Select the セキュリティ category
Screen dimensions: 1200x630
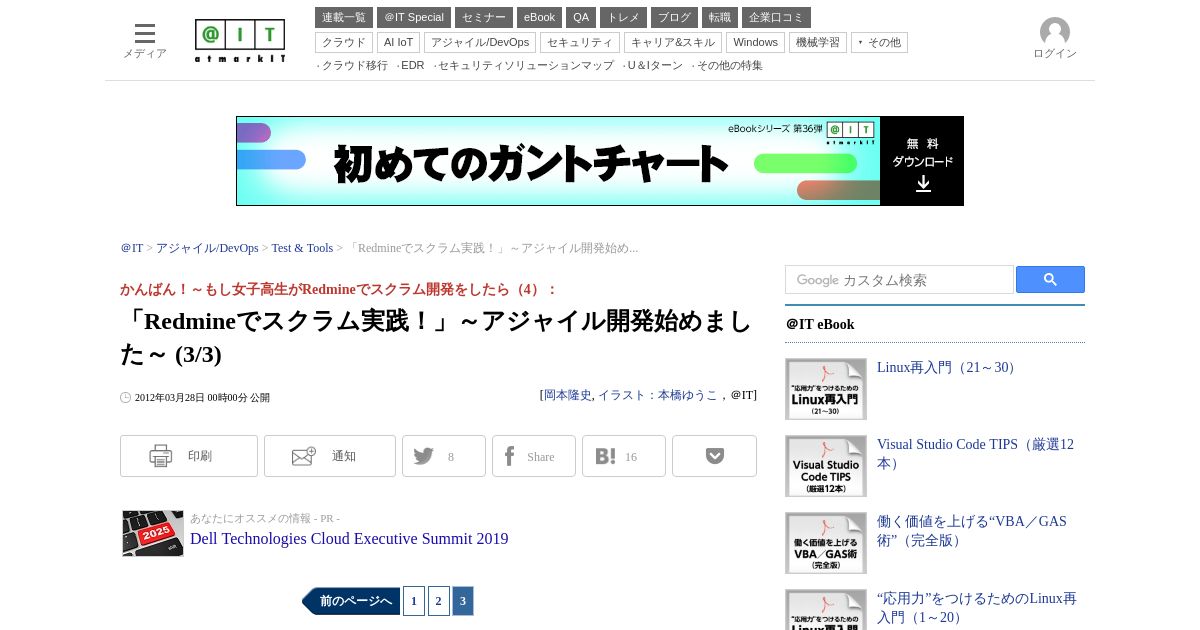pos(580,43)
